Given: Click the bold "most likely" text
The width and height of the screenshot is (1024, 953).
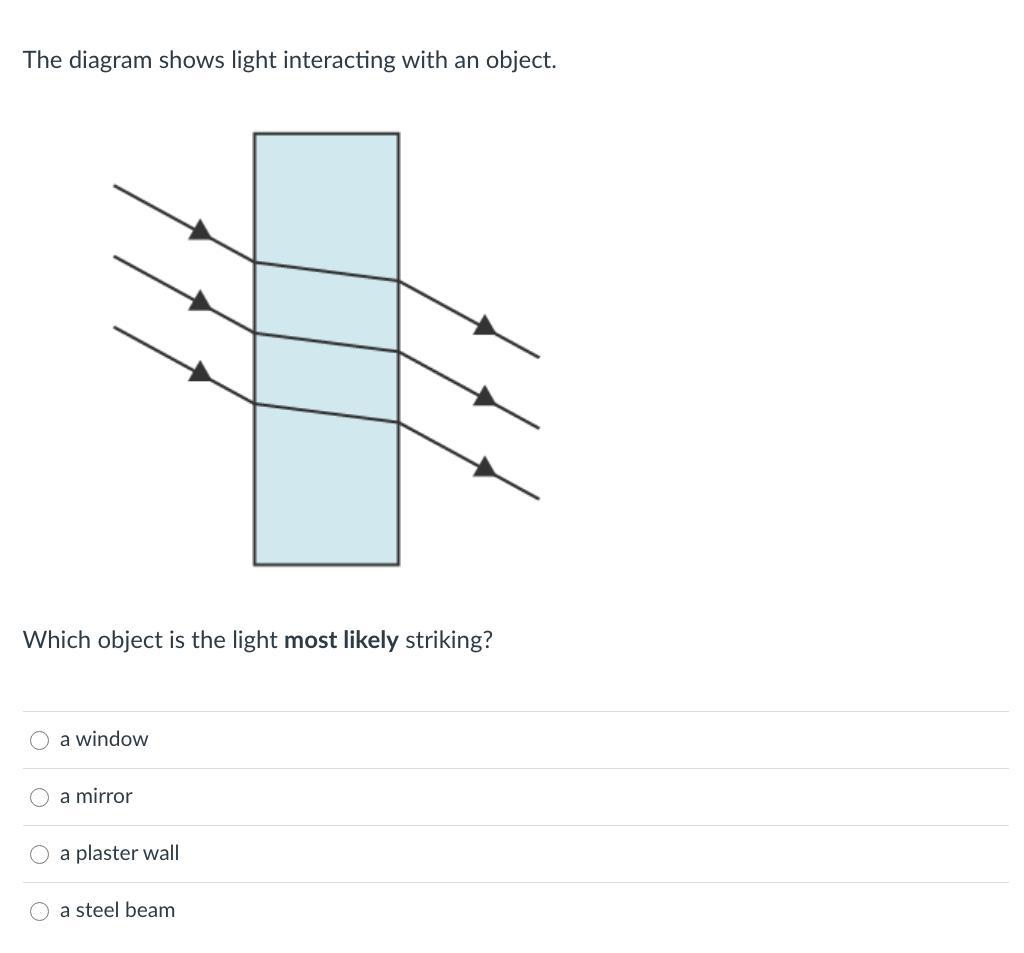Looking at the screenshot, I should point(341,640).
